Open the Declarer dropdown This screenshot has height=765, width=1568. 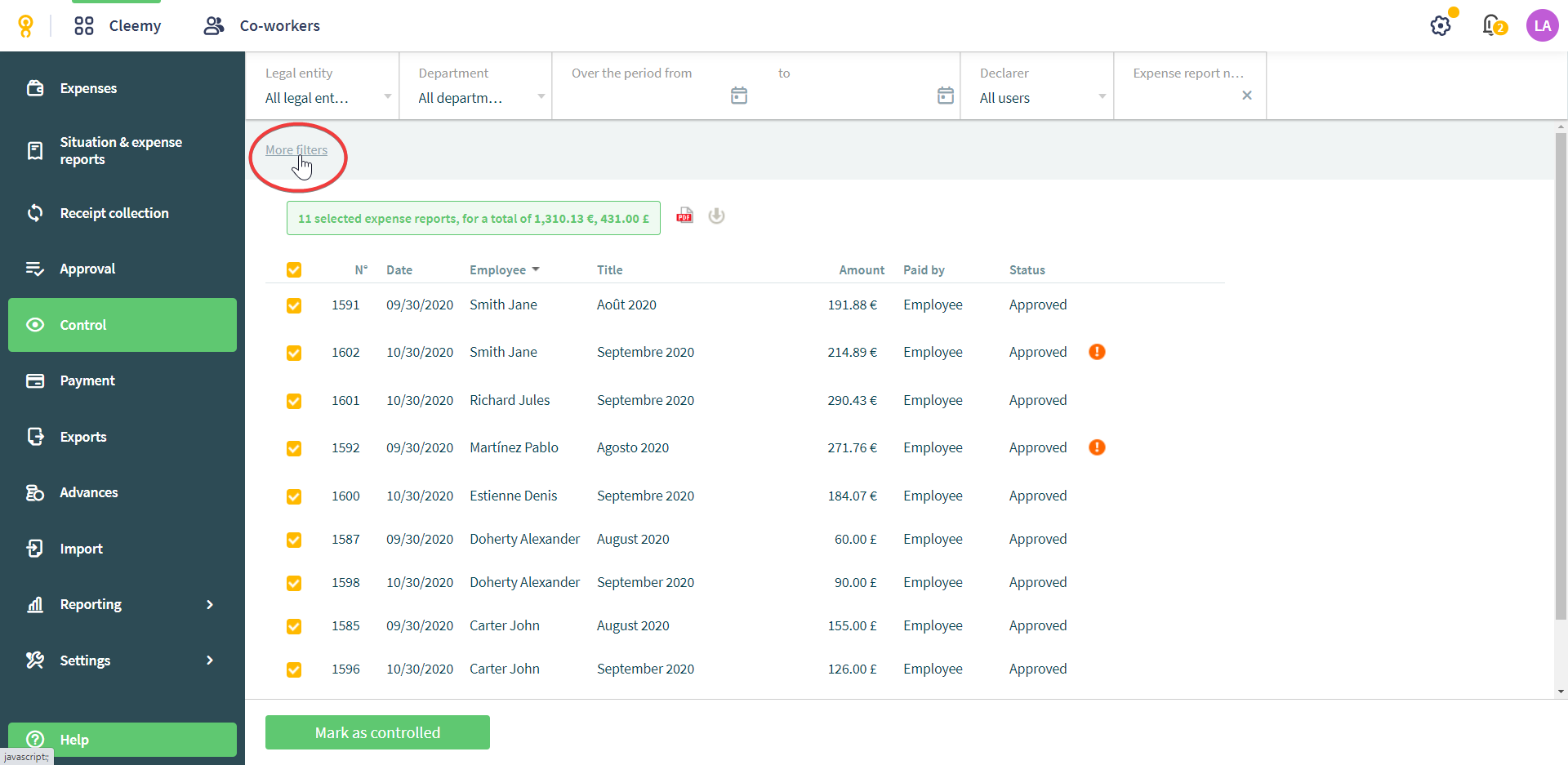(1037, 87)
